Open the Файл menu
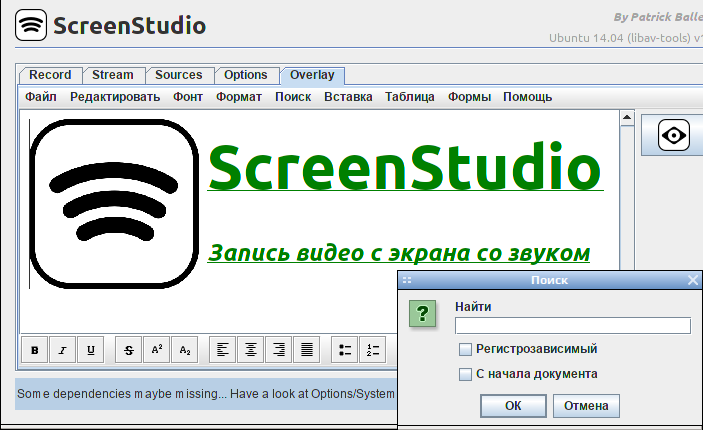The height and width of the screenshot is (430, 703). pyautogui.click(x=41, y=97)
